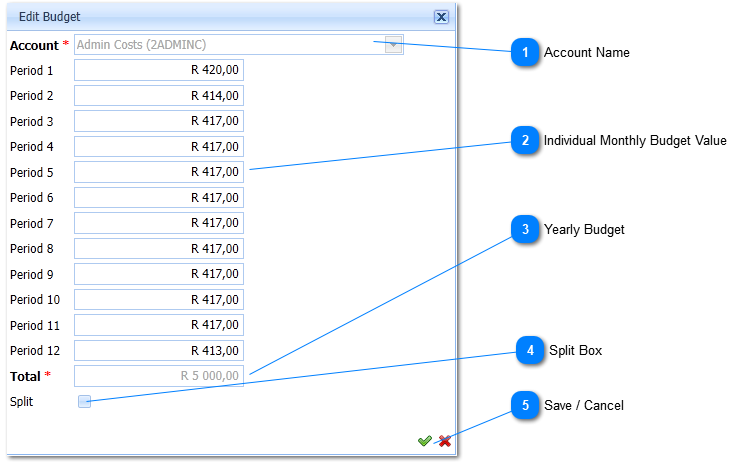Screen dimensions: 743x464
Task: Select the Period 12 amount field
Action: (x=159, y=351)
